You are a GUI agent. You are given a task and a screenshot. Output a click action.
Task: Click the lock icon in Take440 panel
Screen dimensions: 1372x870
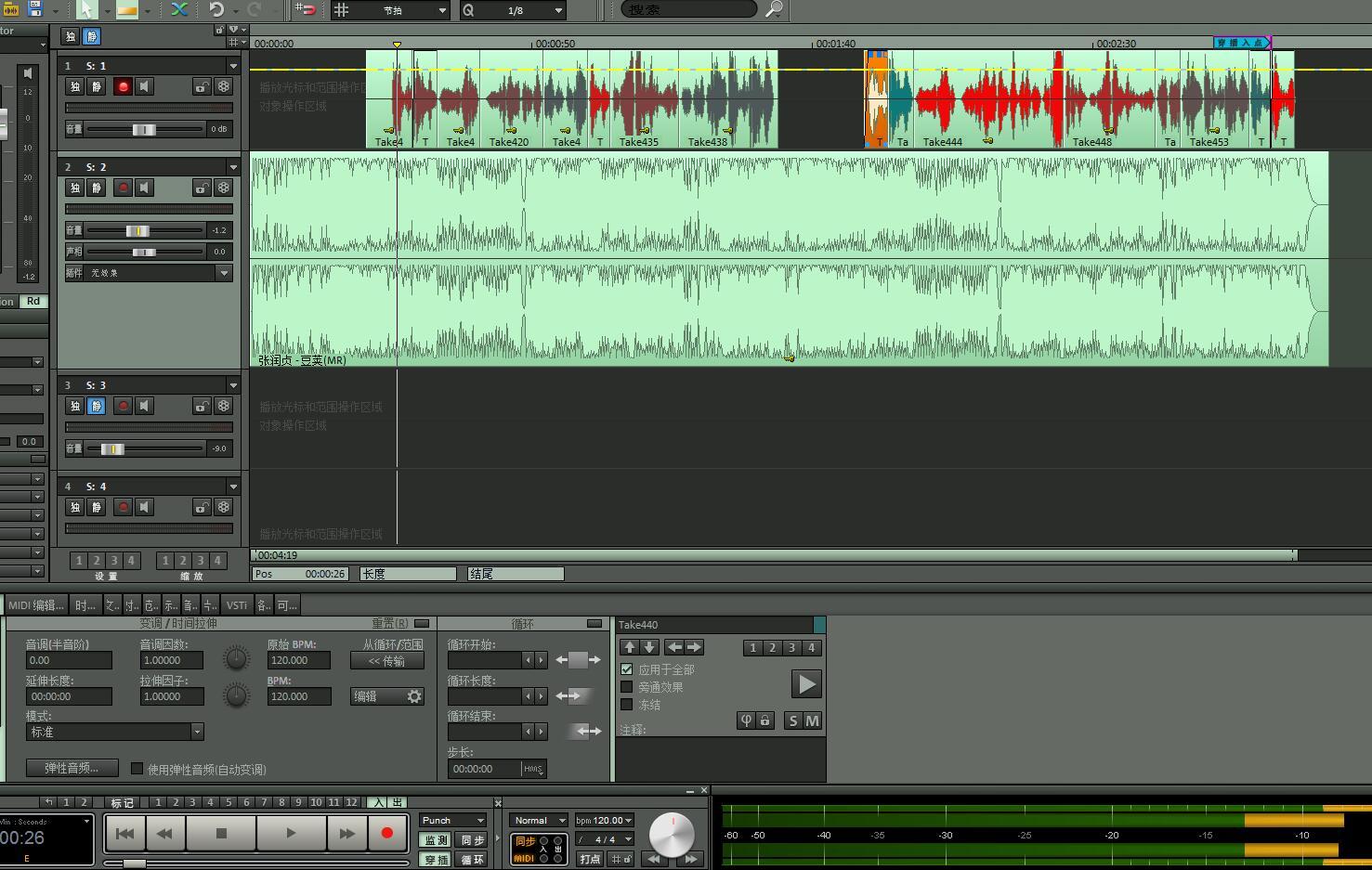tap(764, 721)
